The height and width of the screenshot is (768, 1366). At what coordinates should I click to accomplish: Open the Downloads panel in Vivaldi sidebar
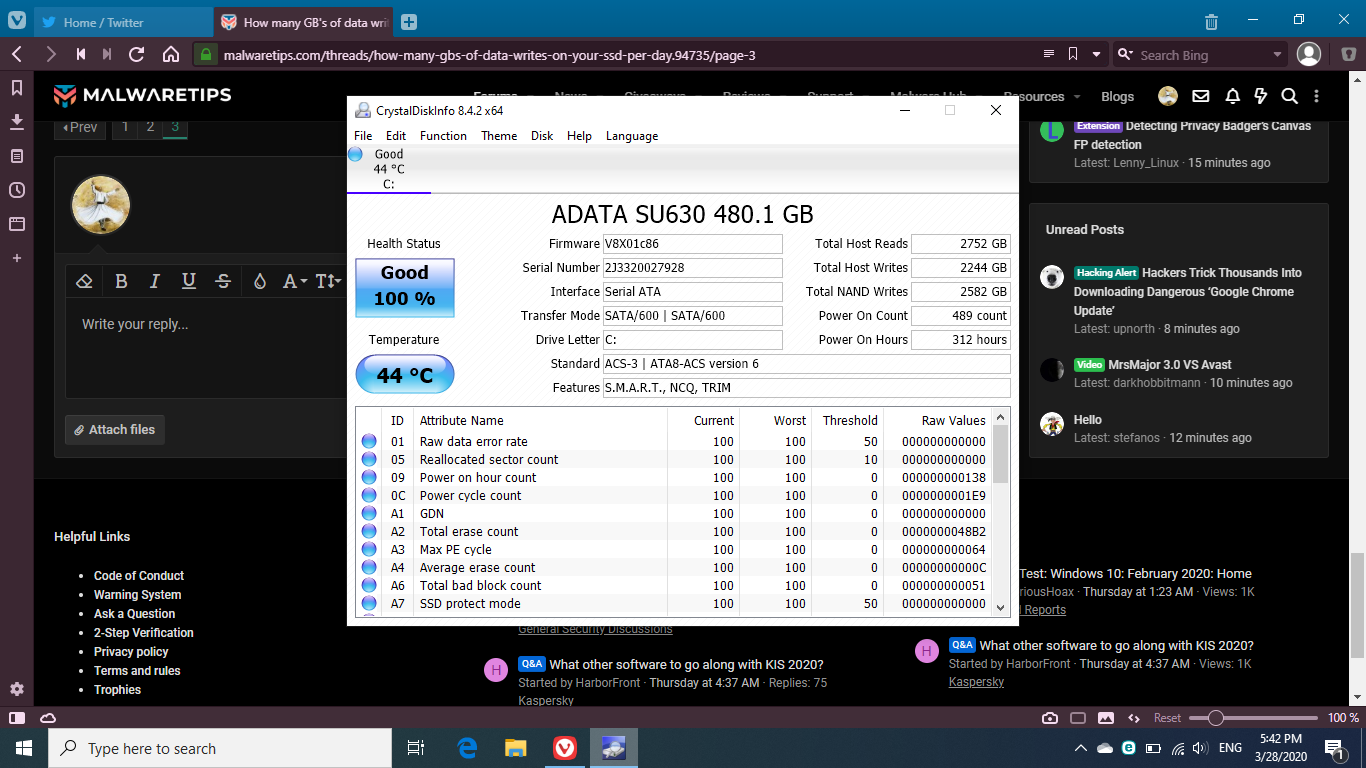point(17,122)
